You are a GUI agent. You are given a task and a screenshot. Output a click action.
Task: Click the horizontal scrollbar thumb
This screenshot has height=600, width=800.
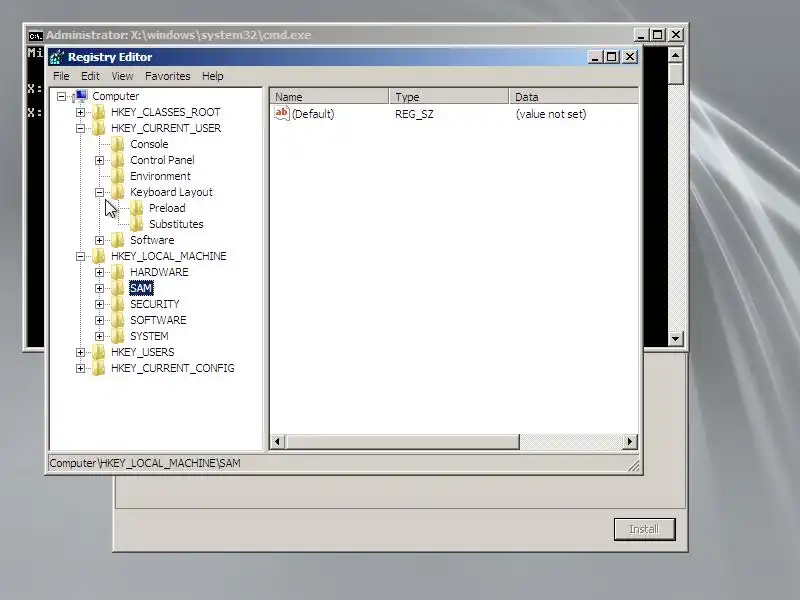click(402, 441)
